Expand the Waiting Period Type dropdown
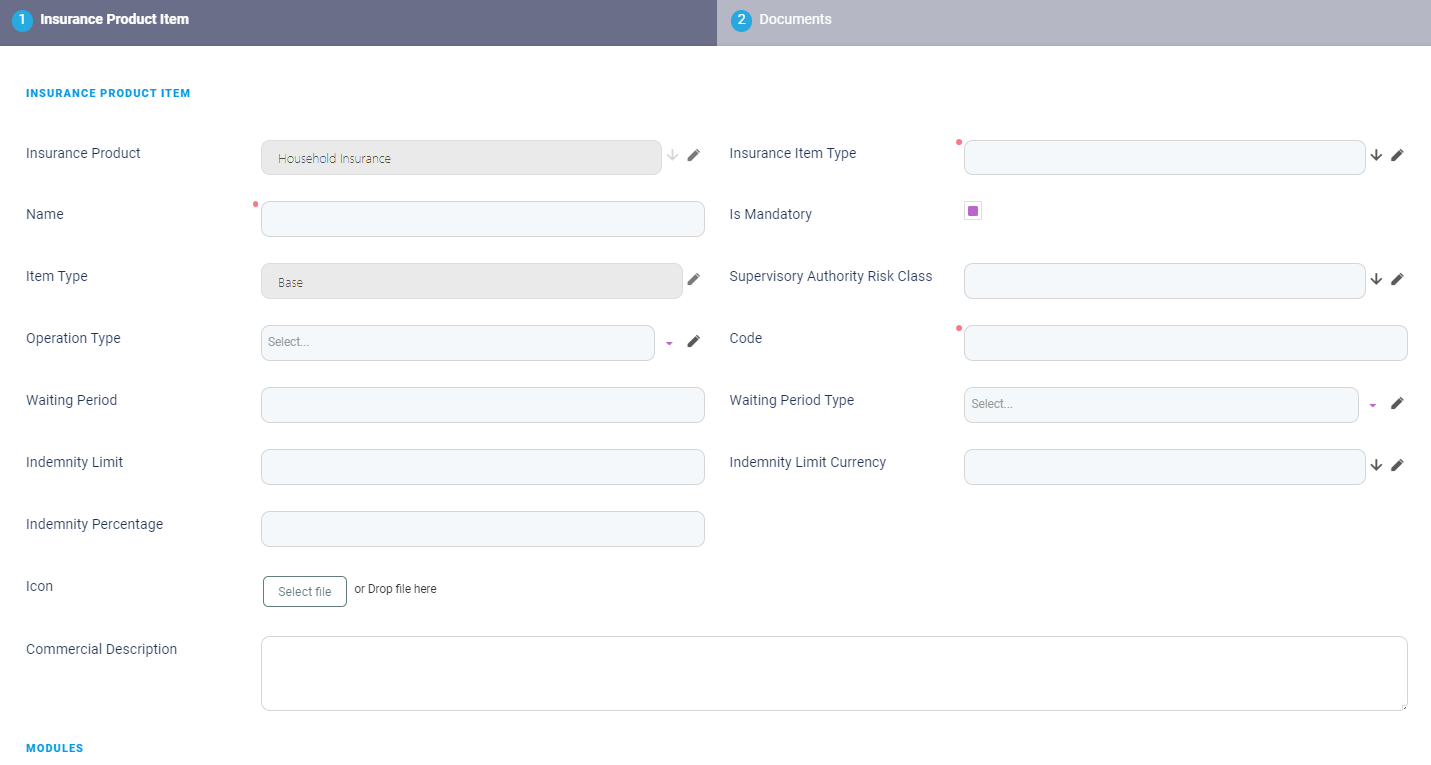This screenshot has height=765, width=1431. click(x=1160, y=404)
